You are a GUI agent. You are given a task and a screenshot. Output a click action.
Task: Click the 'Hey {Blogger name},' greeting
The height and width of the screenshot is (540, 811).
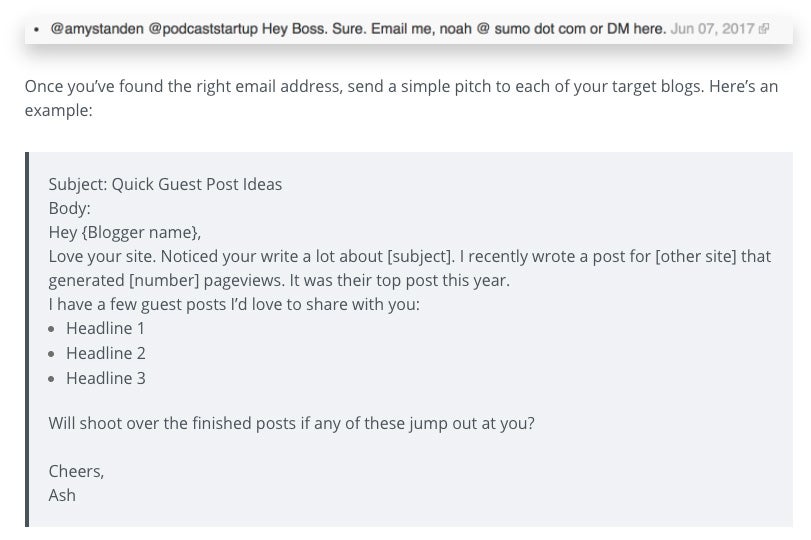pos(125,232)
